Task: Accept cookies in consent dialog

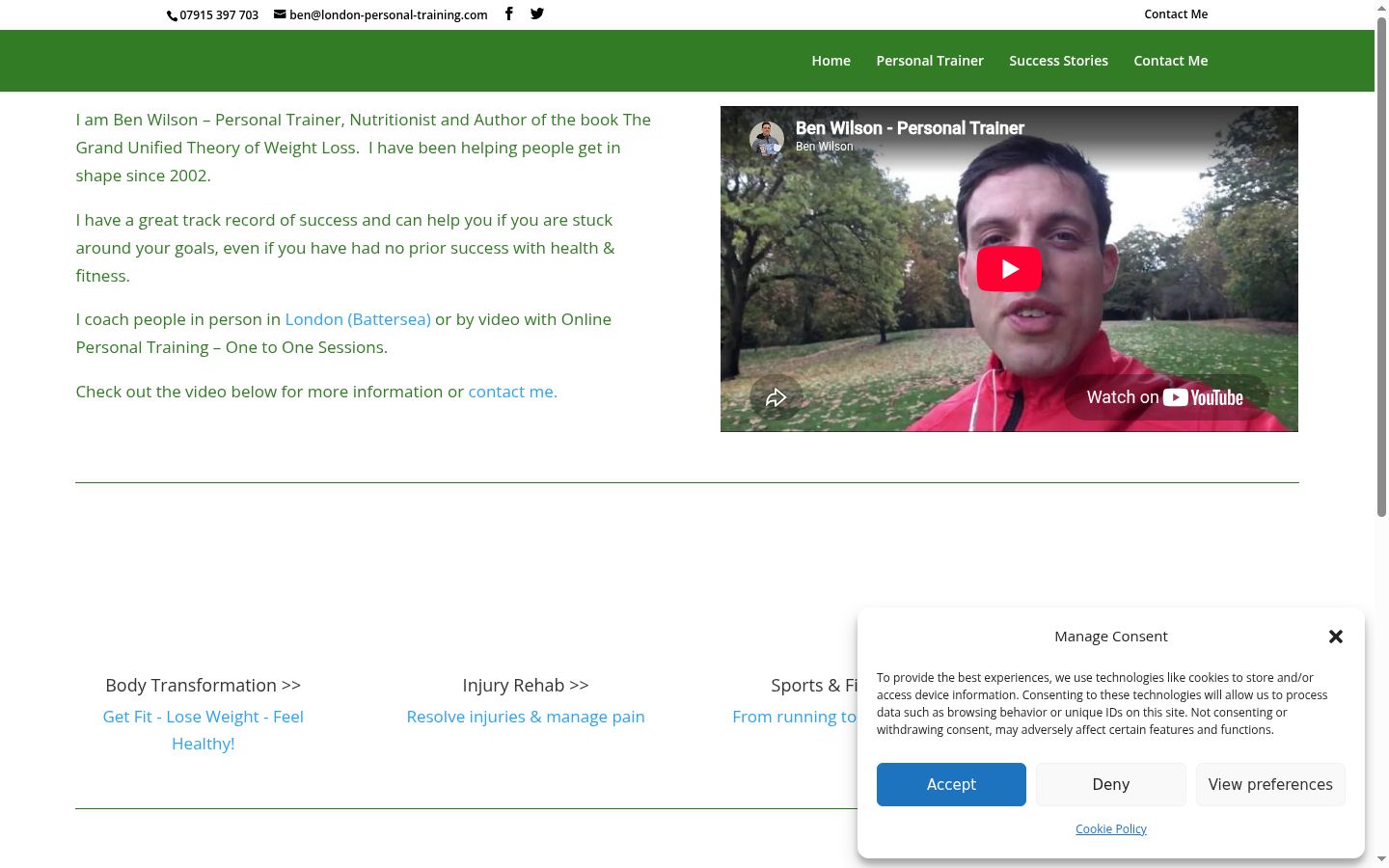Action: 951,784
